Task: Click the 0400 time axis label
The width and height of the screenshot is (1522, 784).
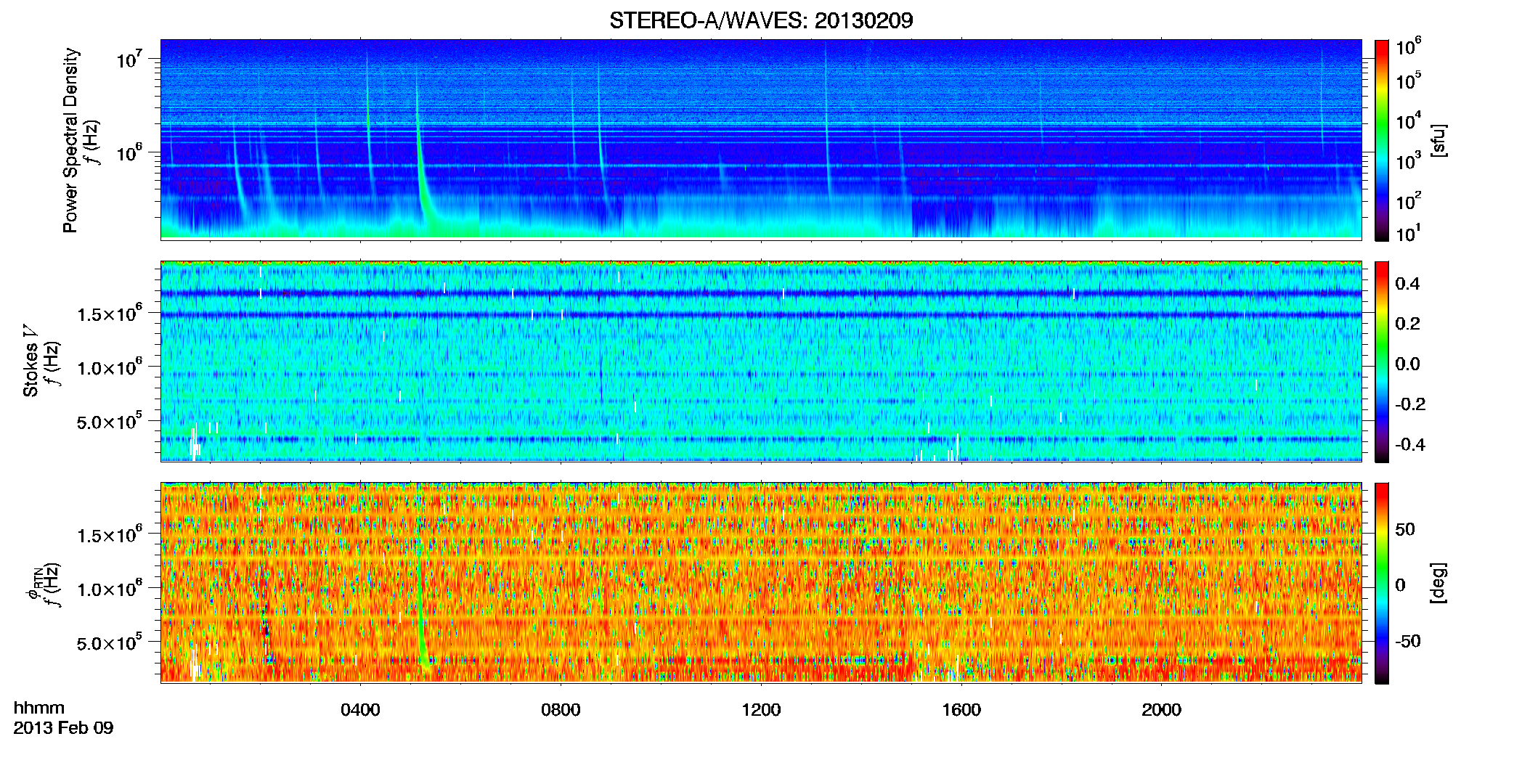Action: (x=360, y=709)
